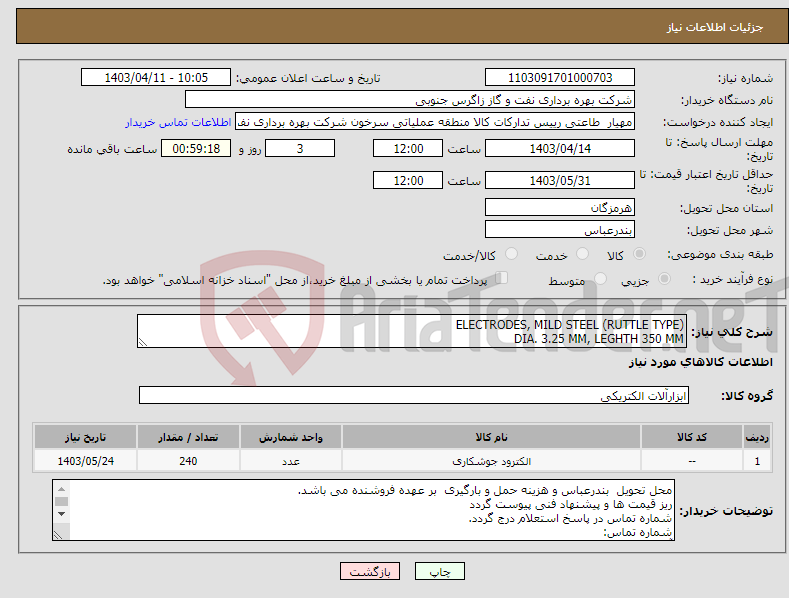
Task: Select the کالا/خدمت radio button
Action: coord(511,254)
